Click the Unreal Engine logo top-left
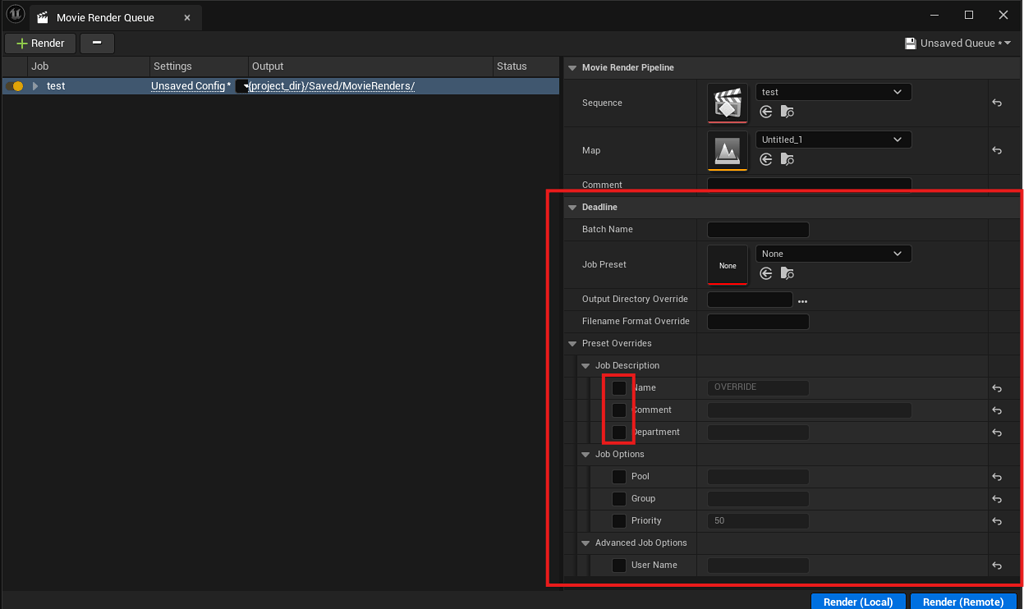The image size is (1024, 609). [15, 15]
